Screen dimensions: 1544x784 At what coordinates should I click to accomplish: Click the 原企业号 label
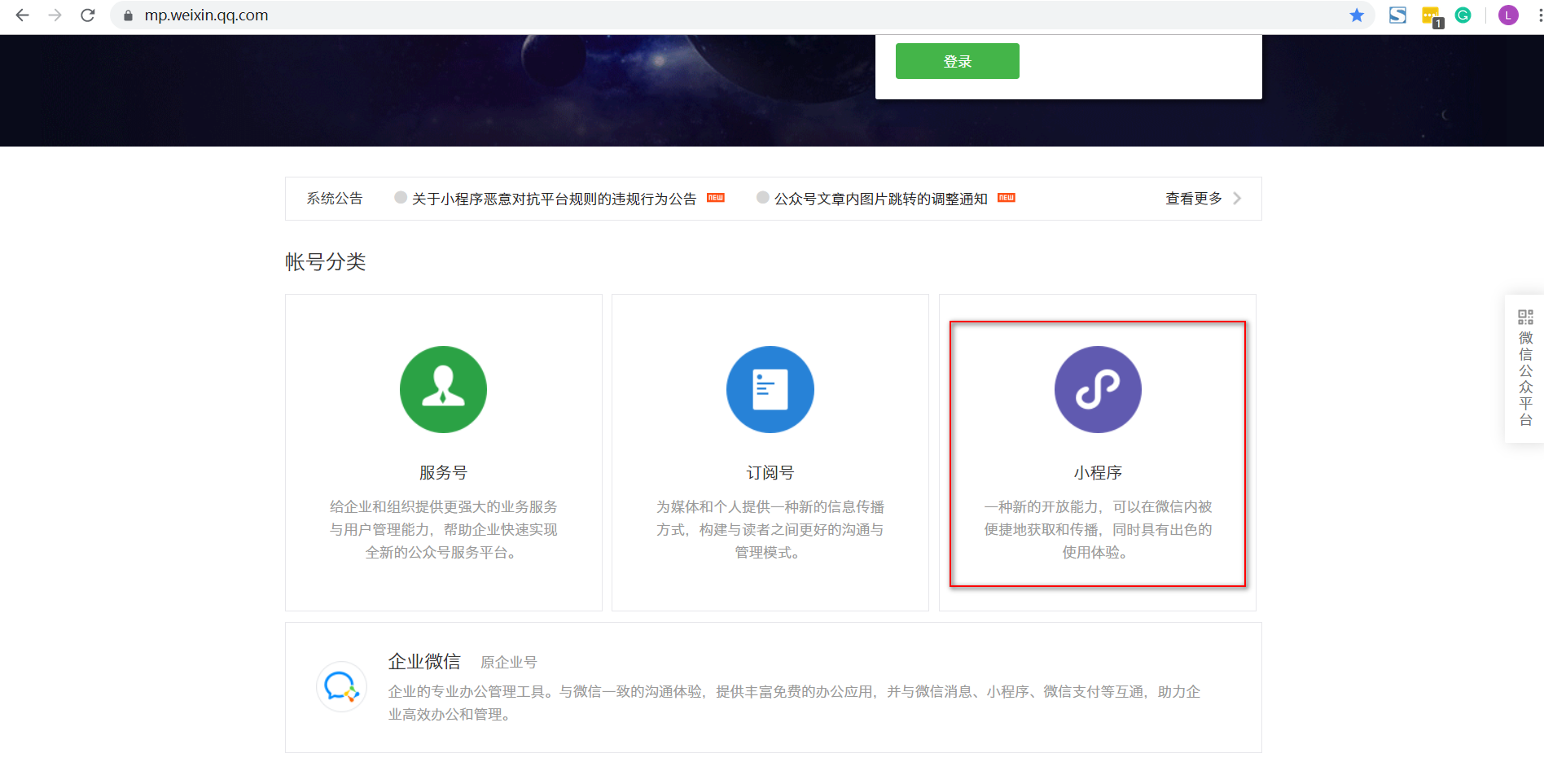509,663
